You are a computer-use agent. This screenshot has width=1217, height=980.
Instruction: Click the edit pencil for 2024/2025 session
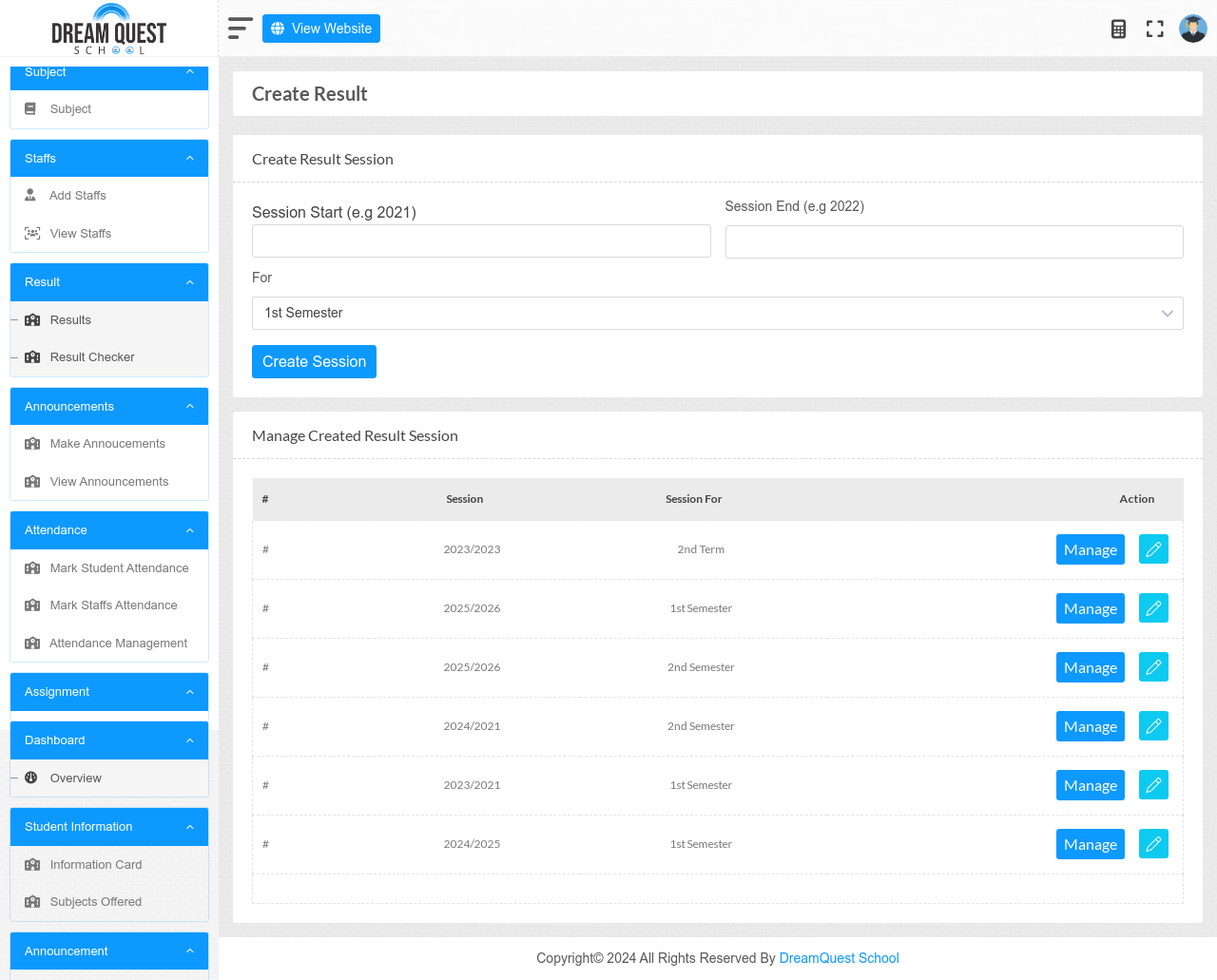(1153, 844)
